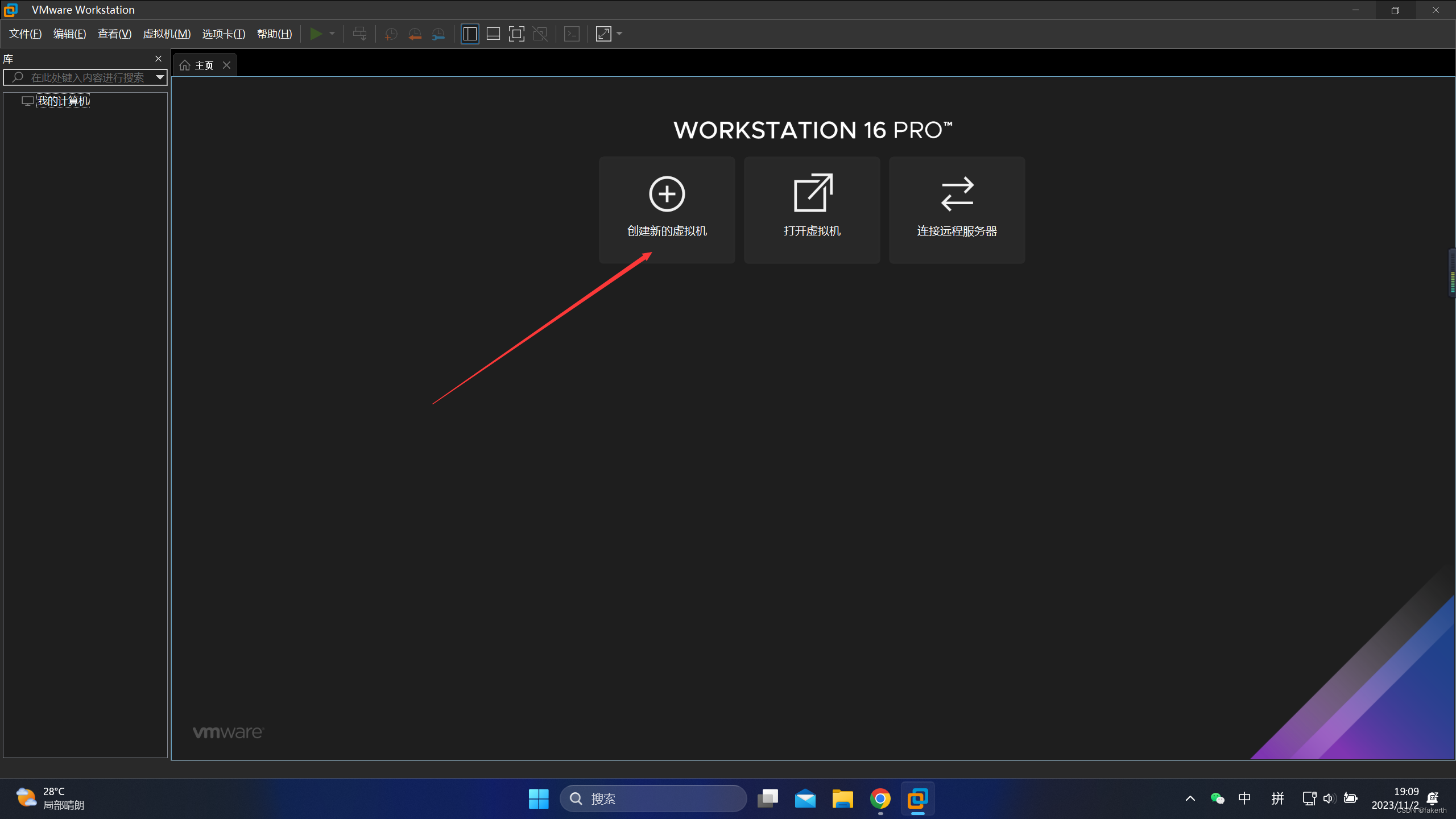Viewport: 1456px width, 819px height.
Task: Toggle the Unity mode button
Action: coord(540,34)
